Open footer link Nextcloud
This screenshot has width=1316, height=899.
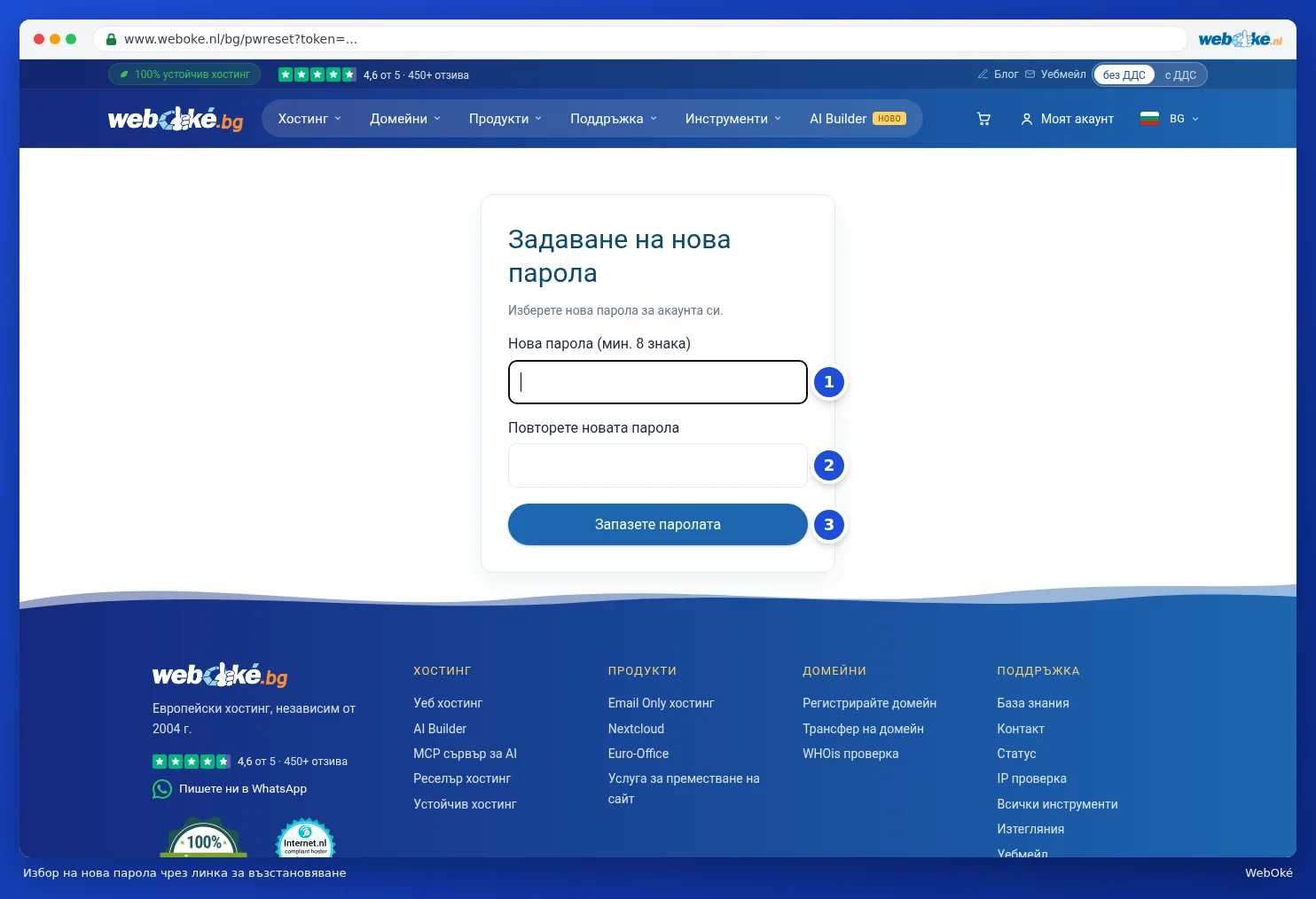(636, 729)
